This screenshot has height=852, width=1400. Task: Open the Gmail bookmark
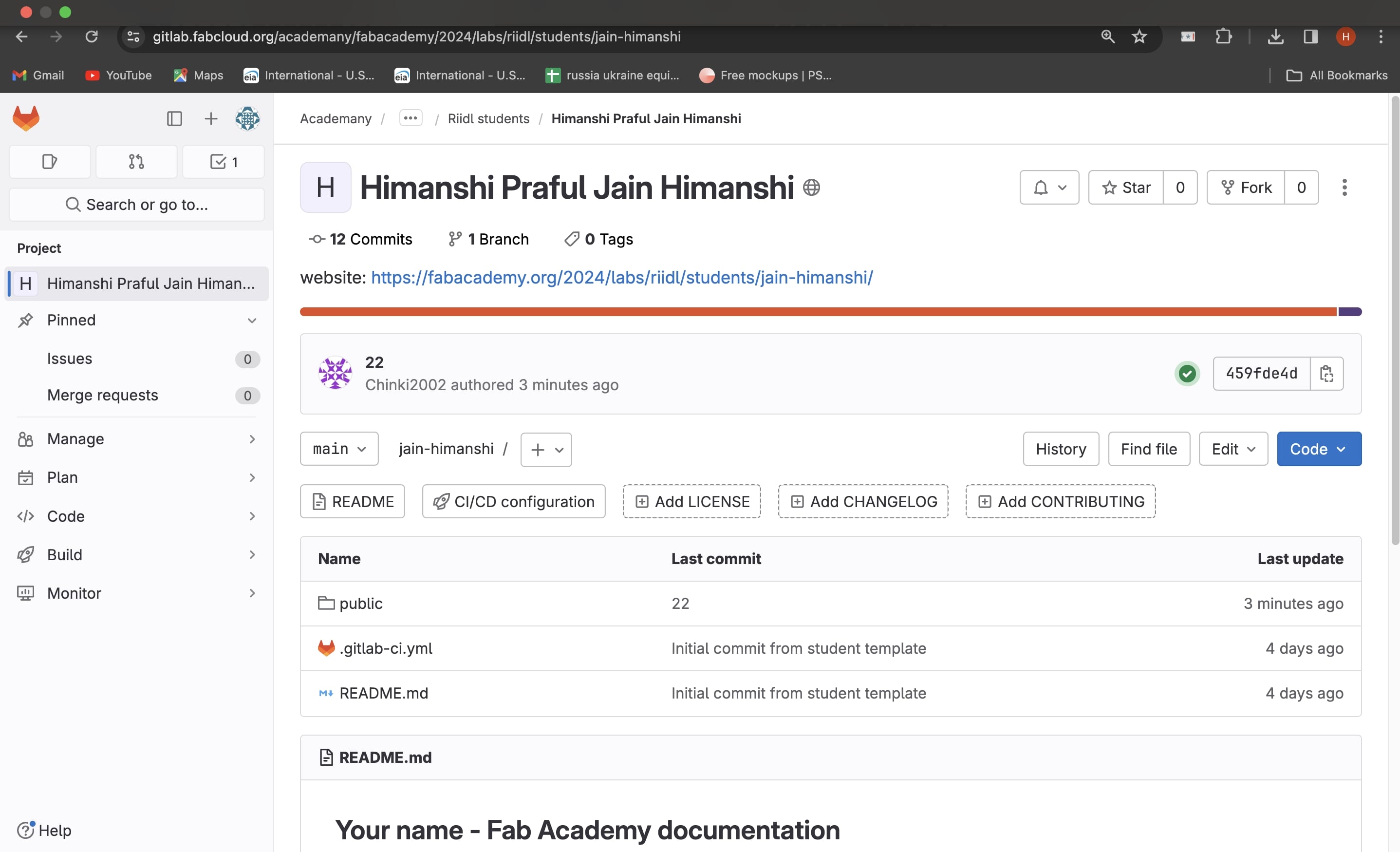pos(38,75)
